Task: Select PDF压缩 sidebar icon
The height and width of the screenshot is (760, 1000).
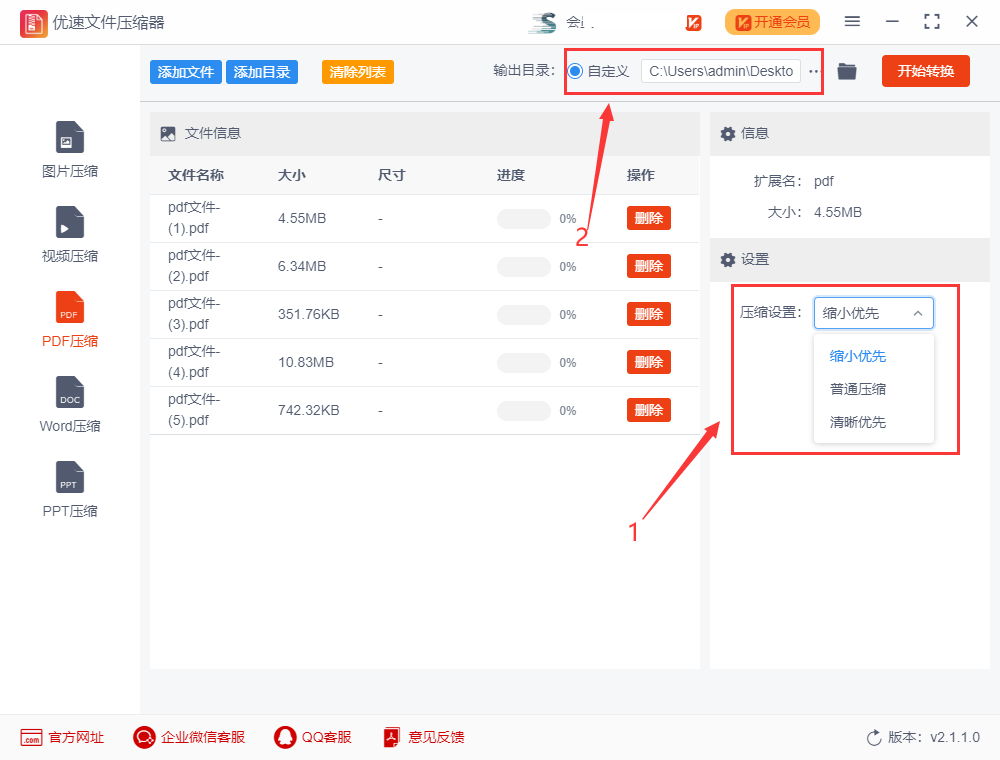Action: 70,307
